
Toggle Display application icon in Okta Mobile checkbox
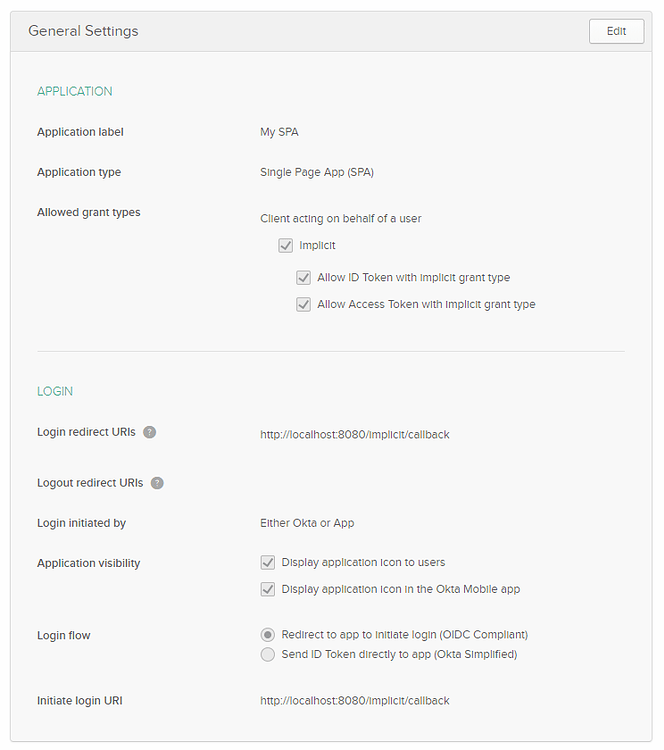(x=268, y=590)
